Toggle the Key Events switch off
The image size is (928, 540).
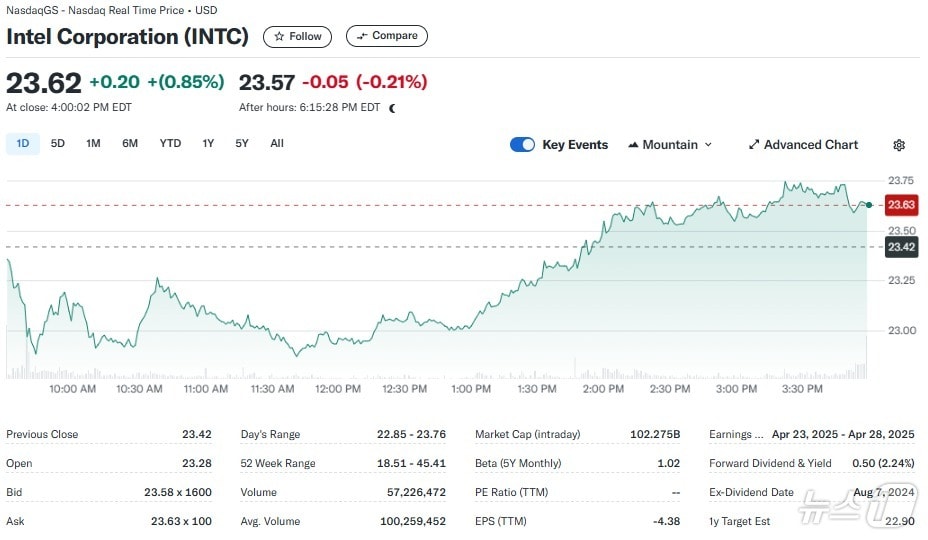click(522, 145)
